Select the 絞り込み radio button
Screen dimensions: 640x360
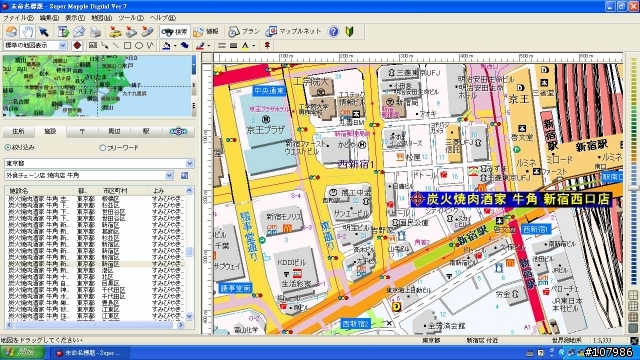pos(8,147)
